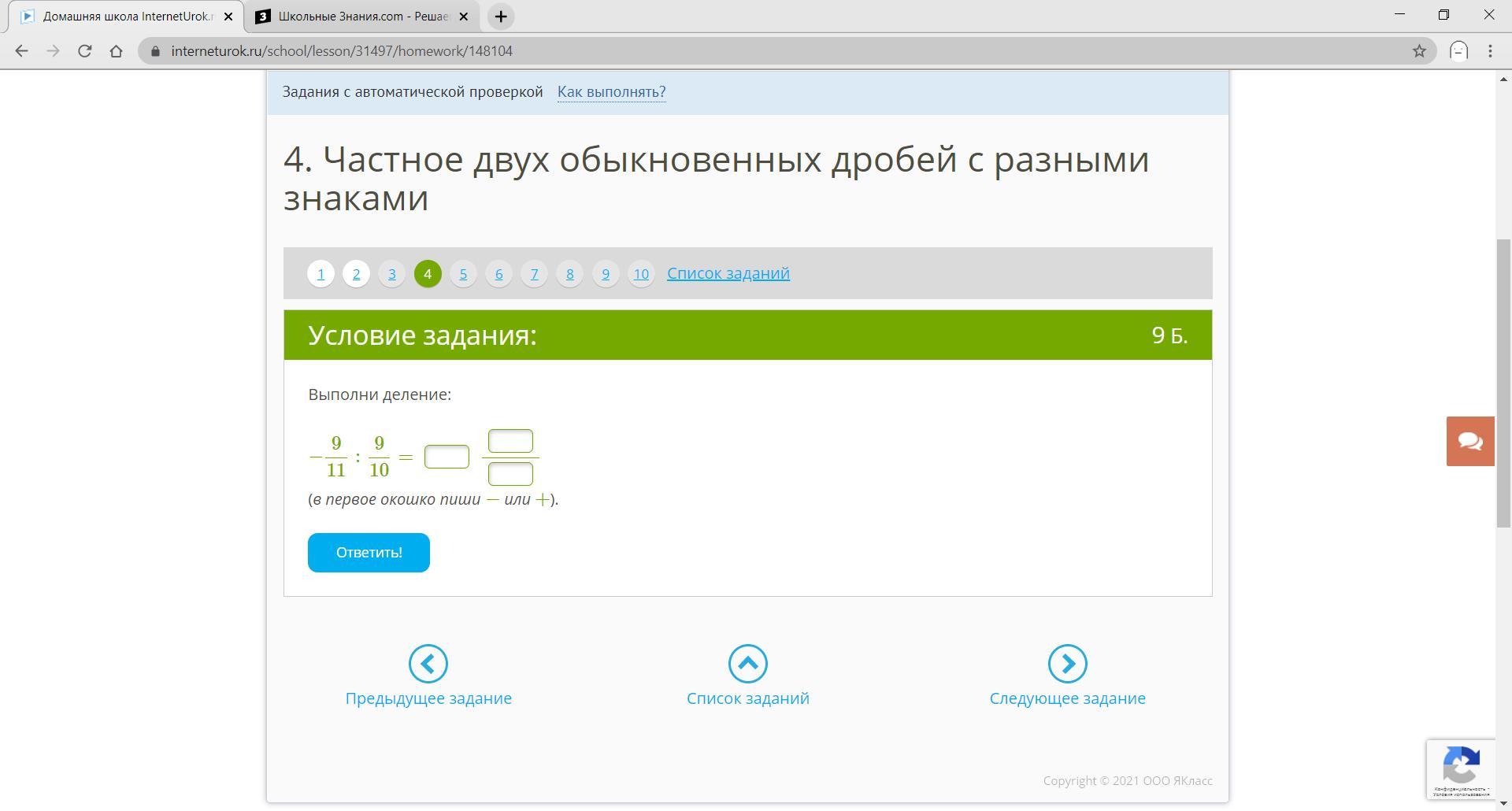
Task: Click the browser back arrow
Action: tap(21, 51)
